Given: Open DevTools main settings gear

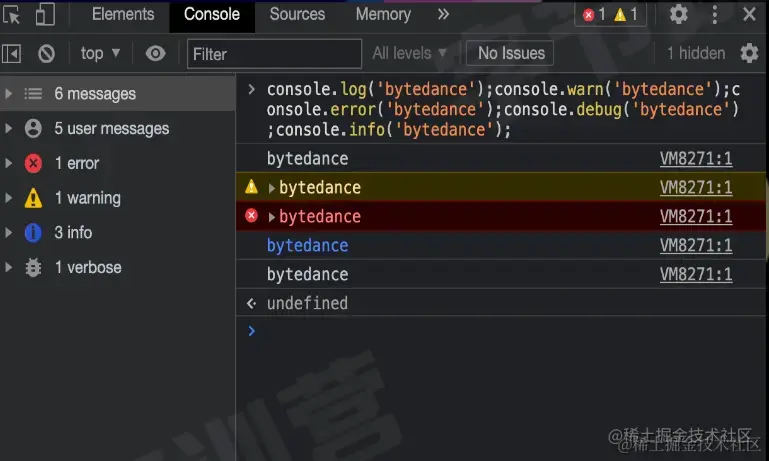Looking at the screenshot, I should (x=678, y=15).
